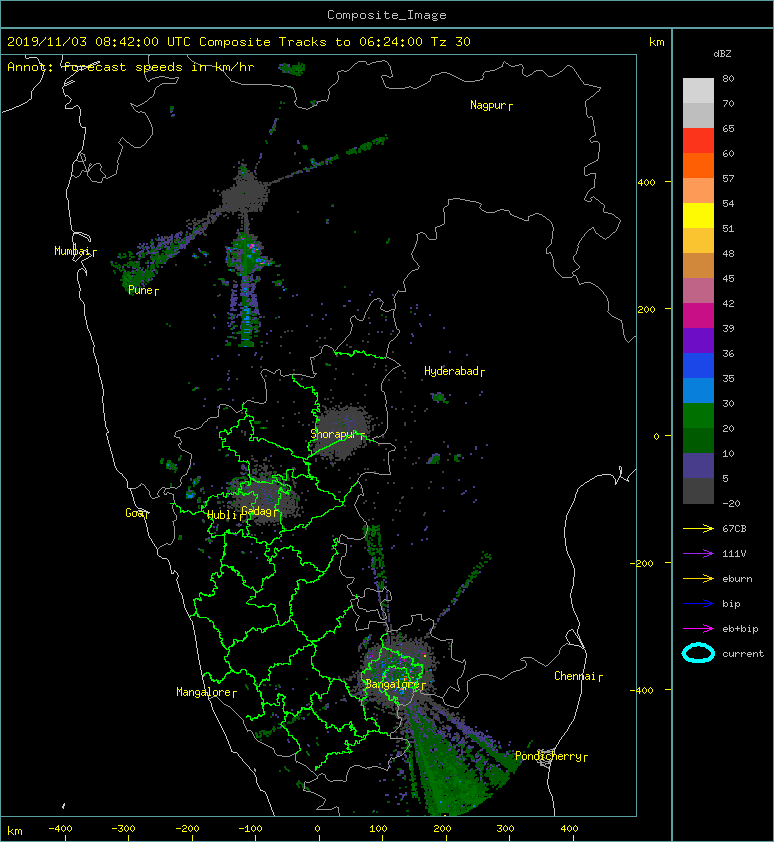This screenshot has width=774, height=842.
Task: Click the magenta eb+bip arrow legend icon
Action: coord(698,629)
